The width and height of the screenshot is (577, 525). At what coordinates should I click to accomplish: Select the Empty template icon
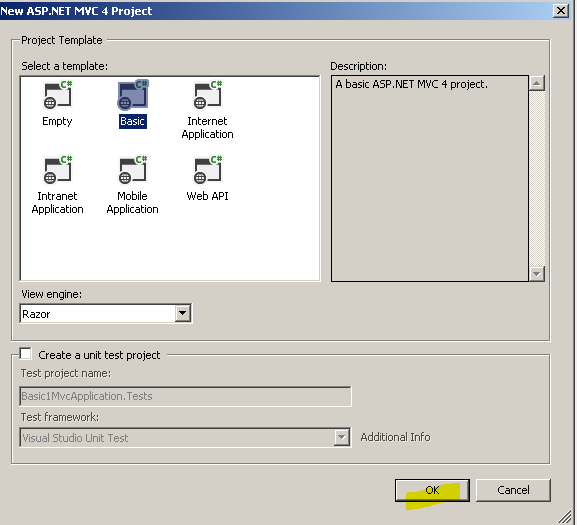click(57, 95)
